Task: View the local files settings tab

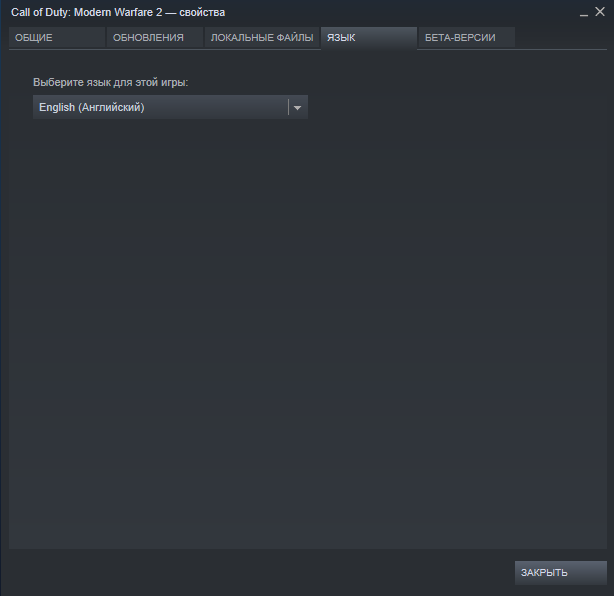Action: point(262,38)
